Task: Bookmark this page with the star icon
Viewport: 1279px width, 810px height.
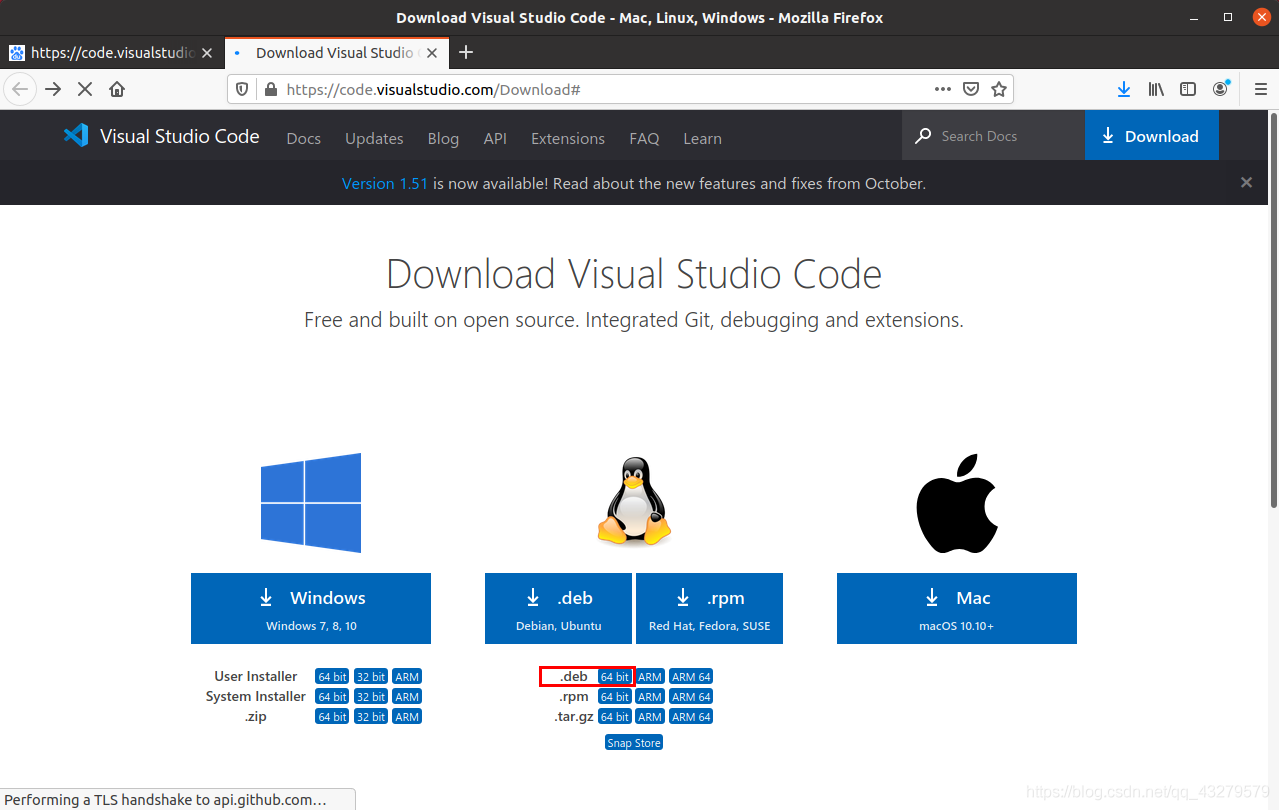Action: click(998, 89)
